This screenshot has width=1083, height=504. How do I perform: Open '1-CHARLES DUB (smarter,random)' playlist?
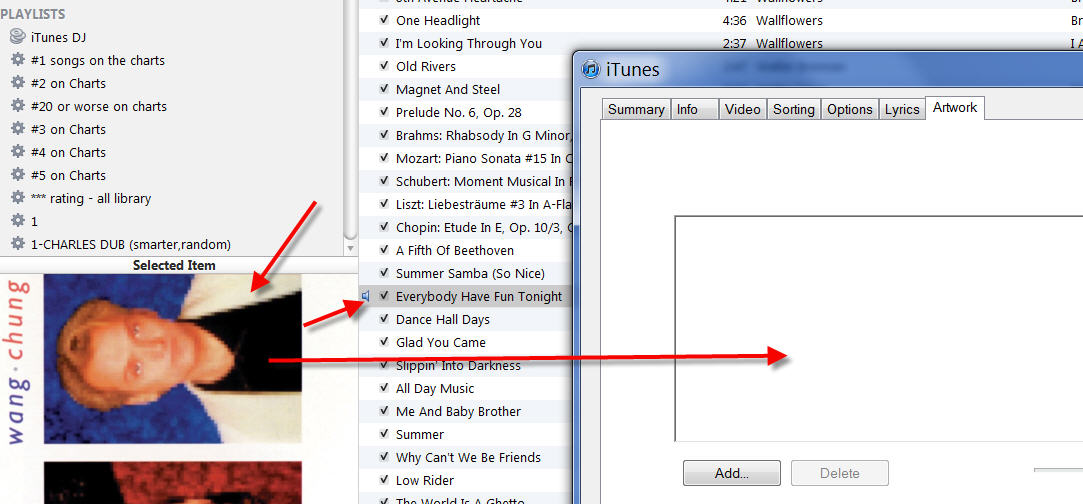click(131, 244)
